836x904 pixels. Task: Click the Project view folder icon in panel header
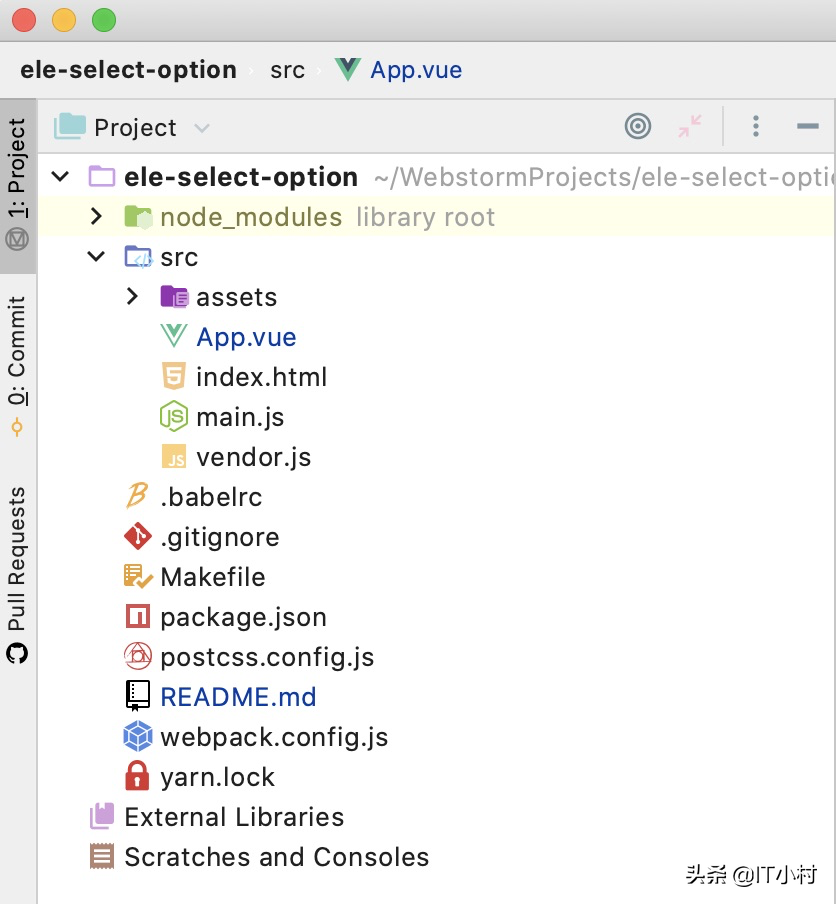tap(70, 126)
